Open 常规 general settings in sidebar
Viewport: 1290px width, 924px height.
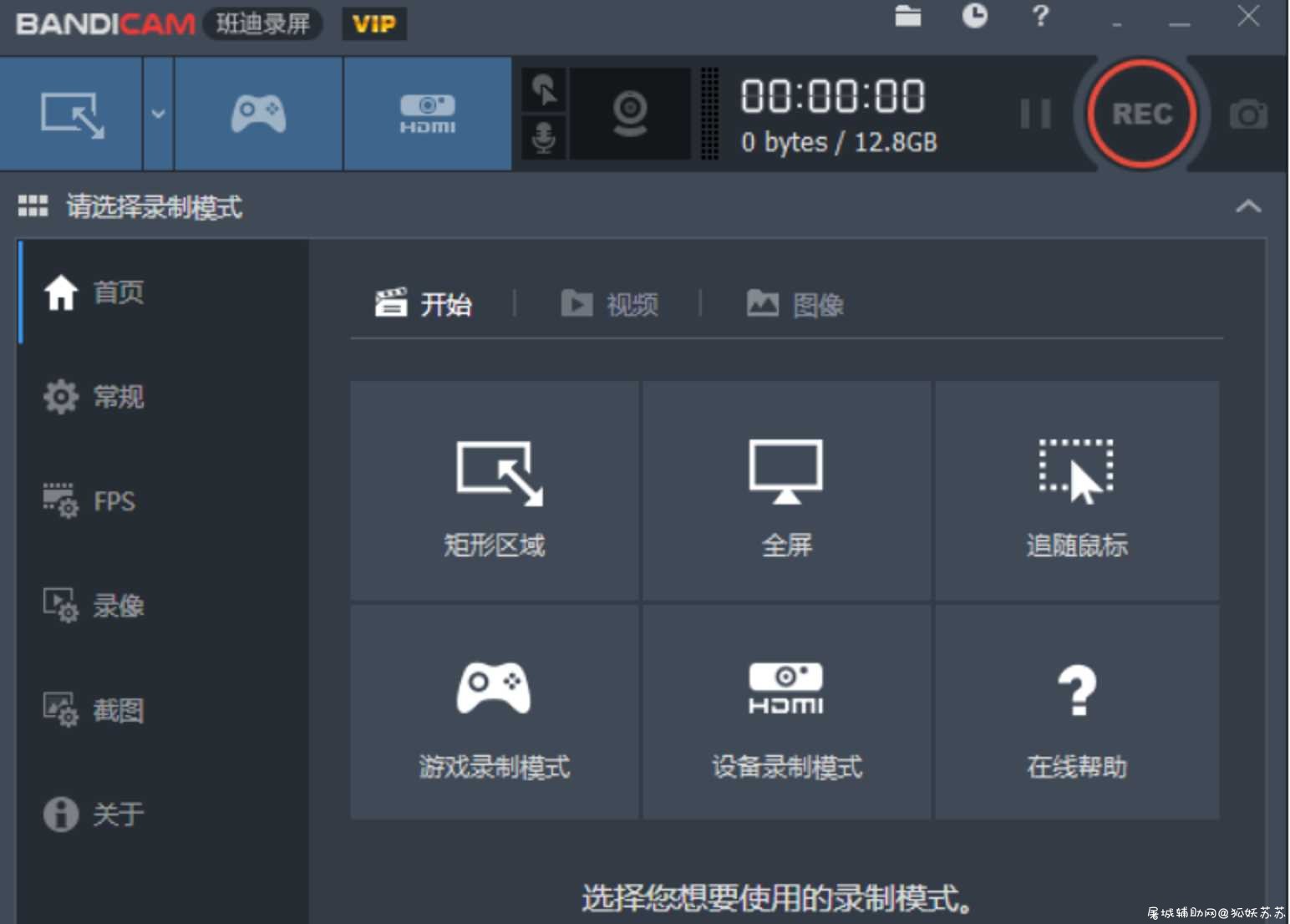163,396
